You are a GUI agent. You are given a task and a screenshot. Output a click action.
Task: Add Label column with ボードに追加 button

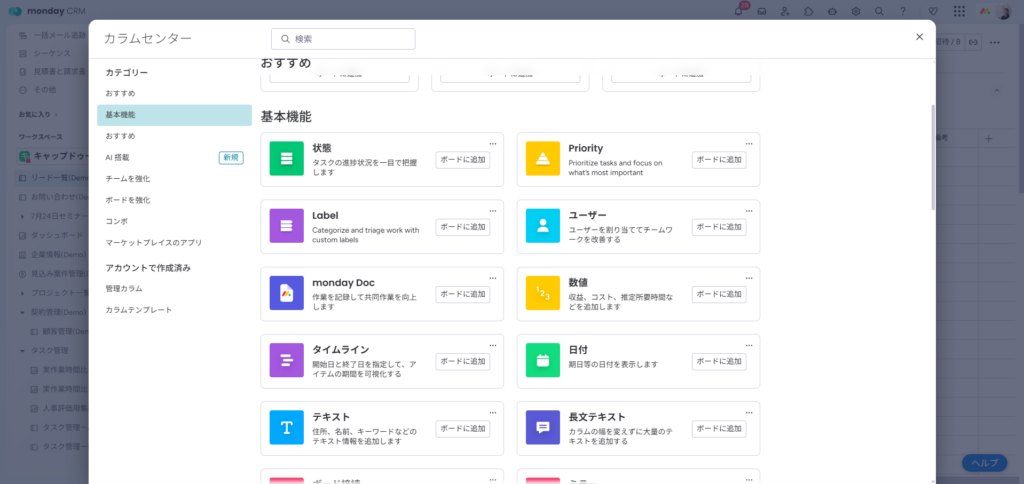click(x=463, y=227)
